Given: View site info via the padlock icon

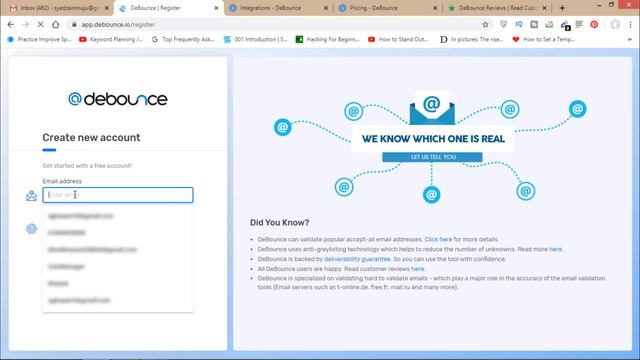Looking at the screenshot, I should click(x=74, y=24).
